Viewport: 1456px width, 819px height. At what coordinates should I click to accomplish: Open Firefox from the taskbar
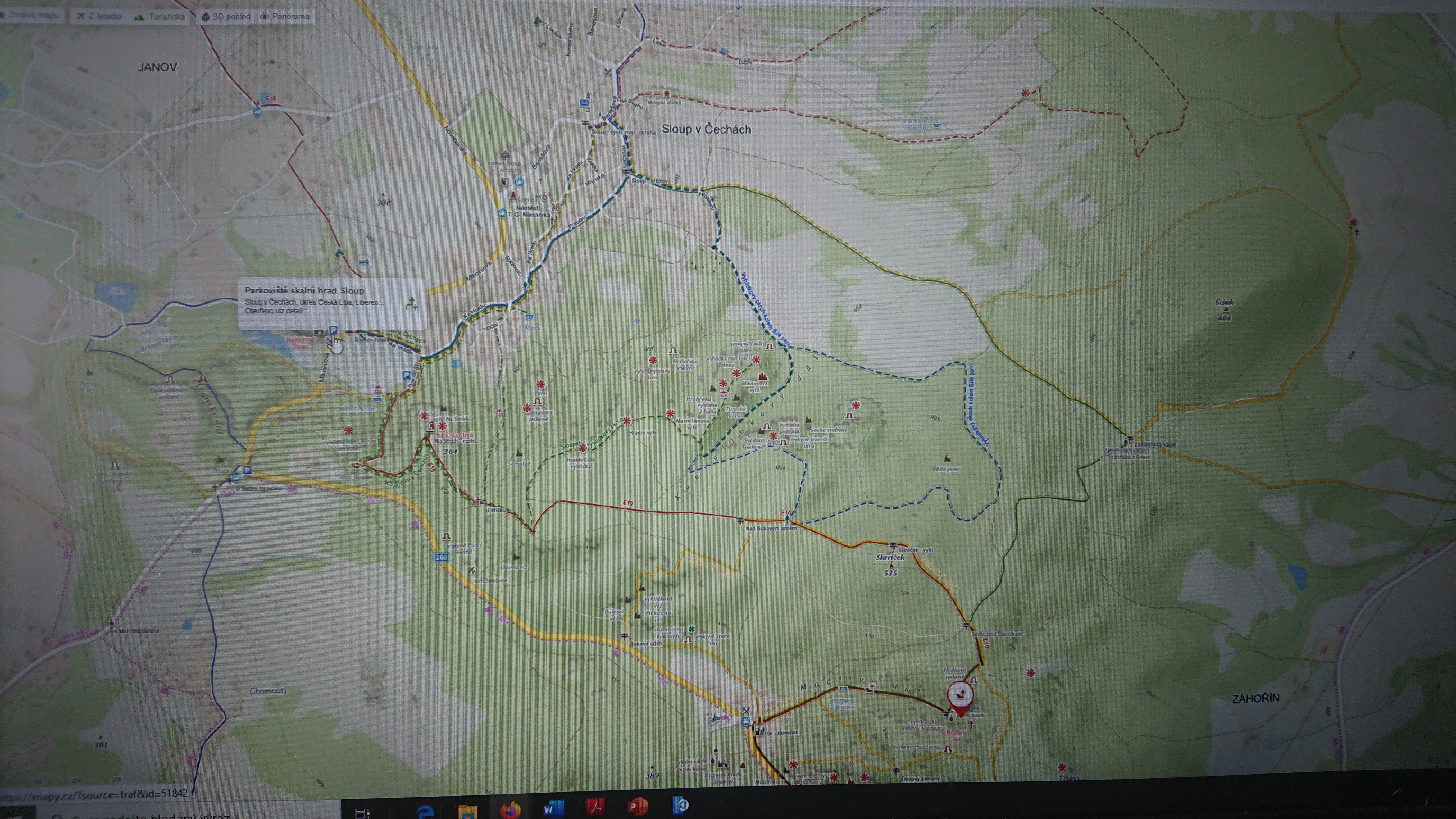[510, 811]
